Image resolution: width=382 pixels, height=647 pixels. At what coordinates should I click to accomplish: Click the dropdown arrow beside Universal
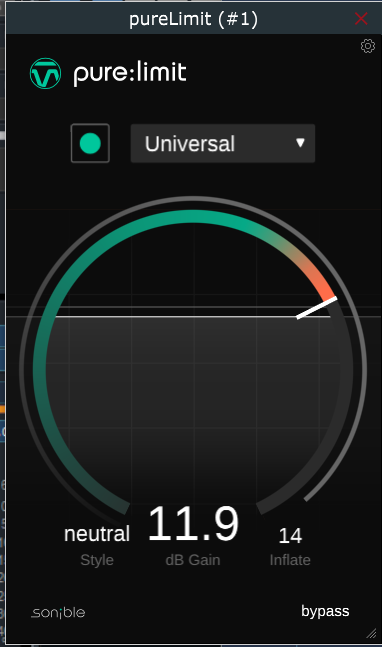[x=300, y=143]
